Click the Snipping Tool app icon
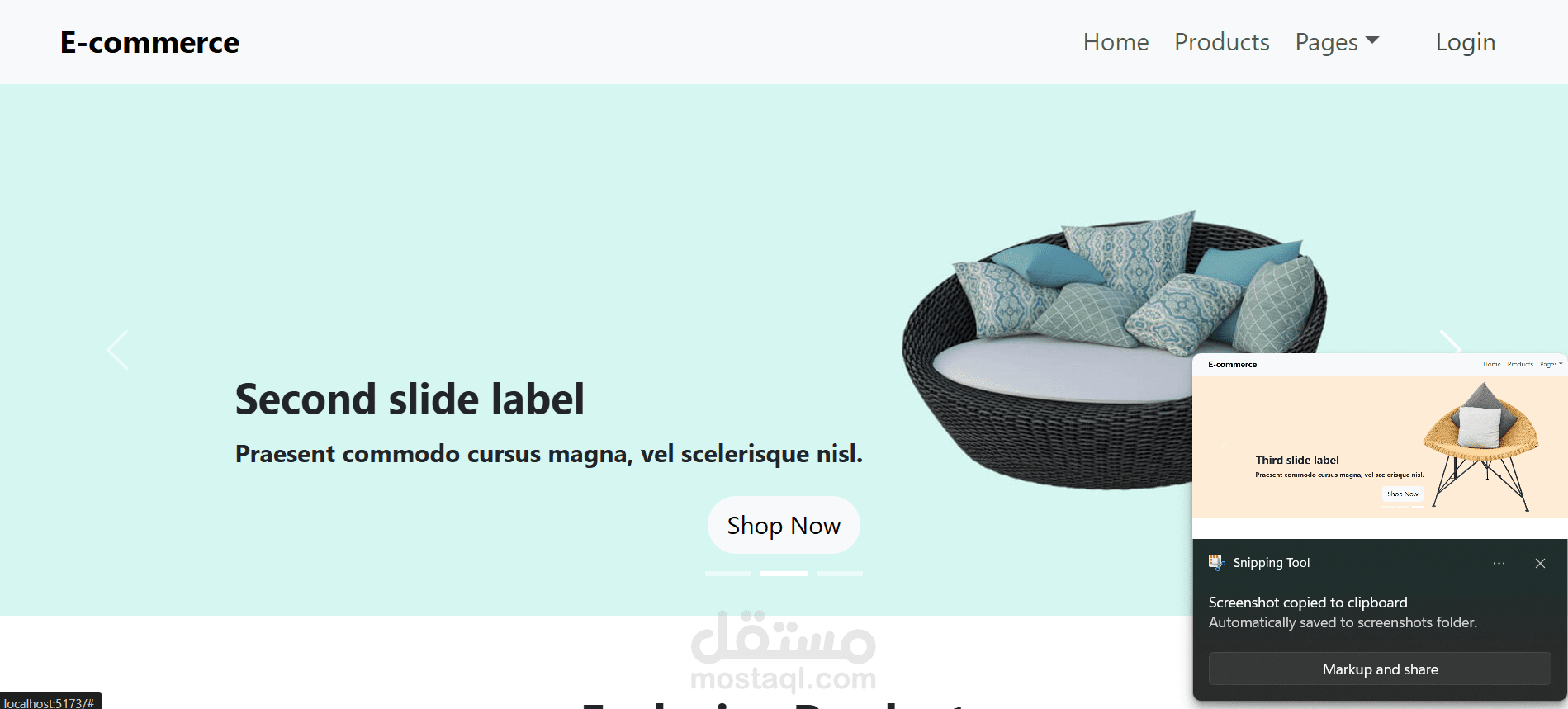The width and height of the screenshot is (1568, 709). pos(1216,563)
